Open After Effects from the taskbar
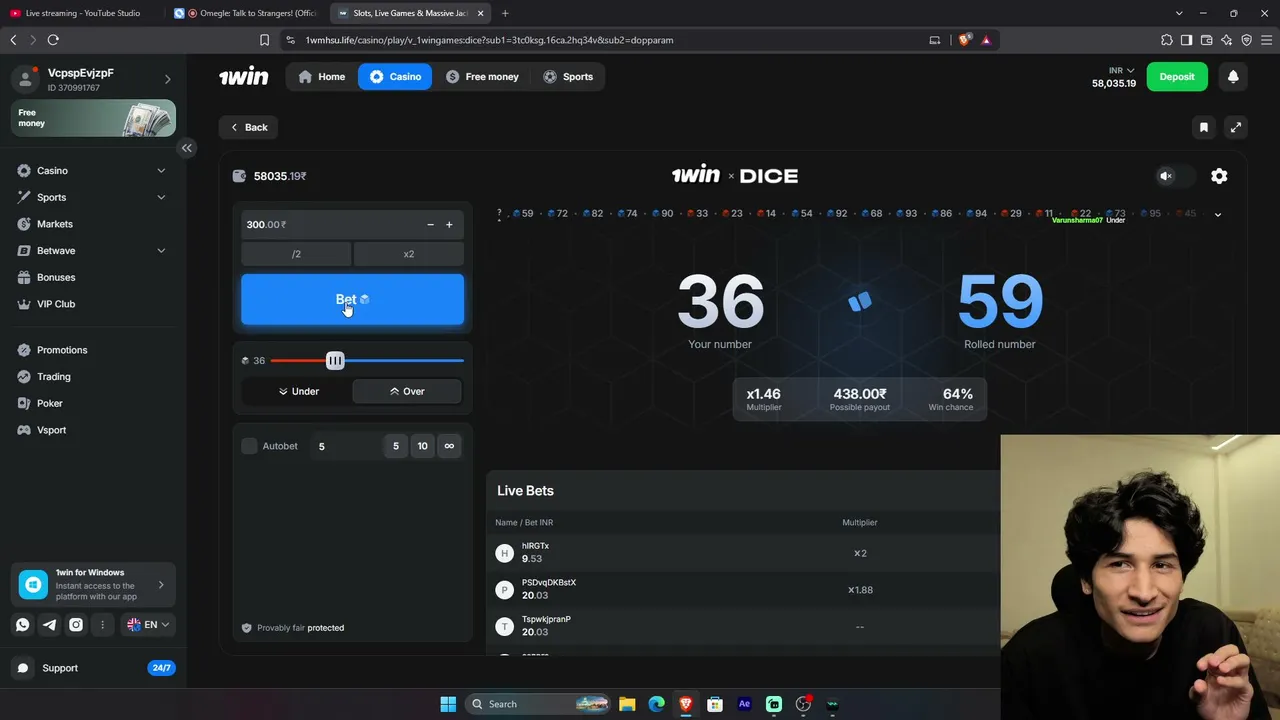 744,704
